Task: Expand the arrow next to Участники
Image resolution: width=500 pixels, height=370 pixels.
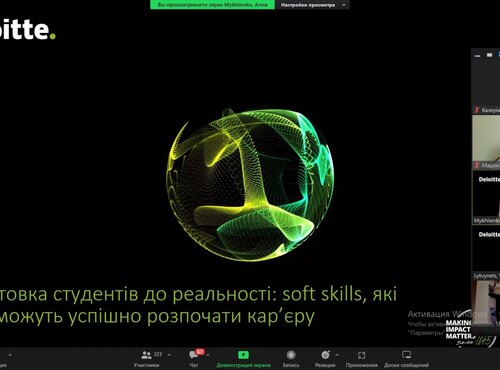Action: pyautogui.click(x=169, y=355)
